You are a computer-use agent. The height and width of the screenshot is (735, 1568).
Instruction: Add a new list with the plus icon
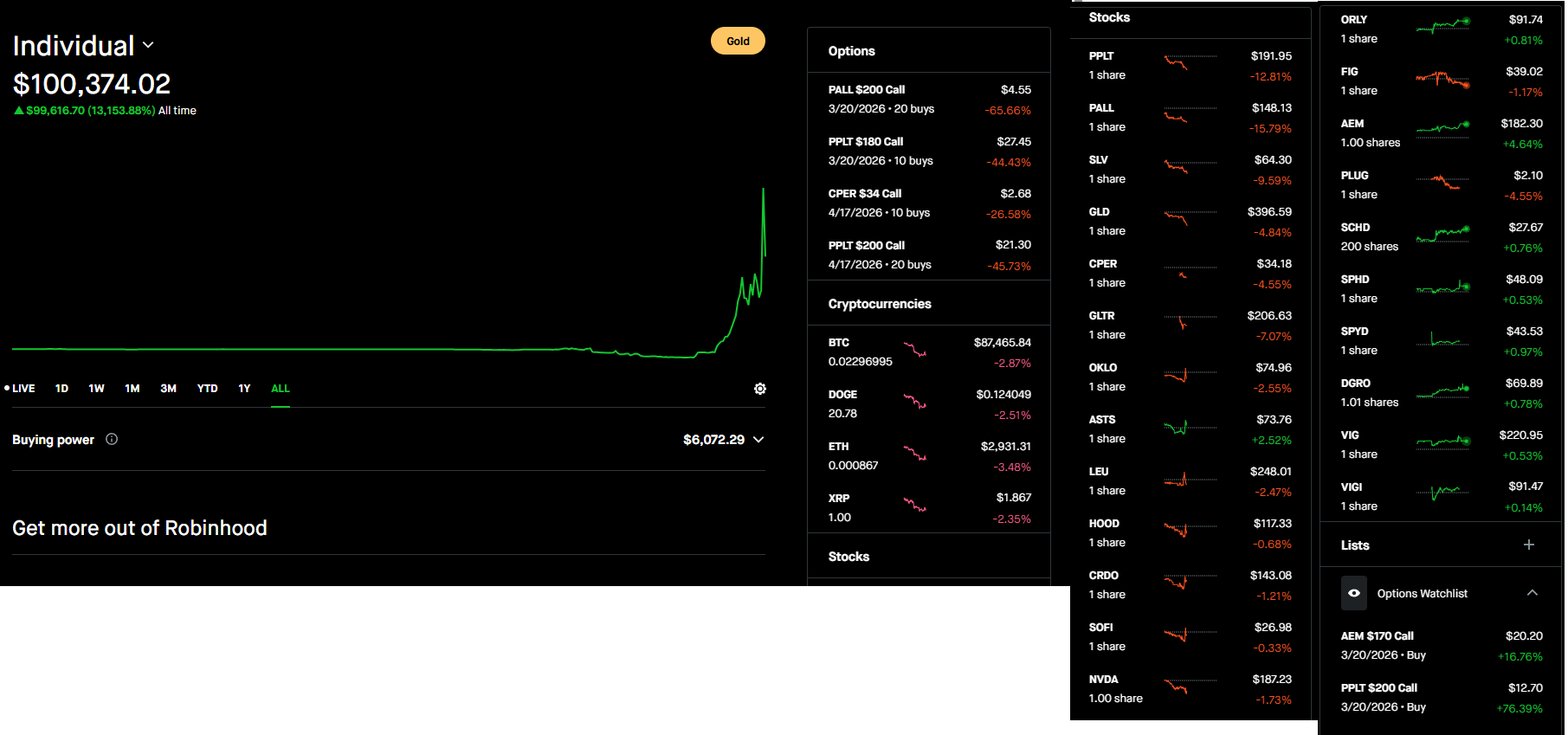[x=1529, y=545]
